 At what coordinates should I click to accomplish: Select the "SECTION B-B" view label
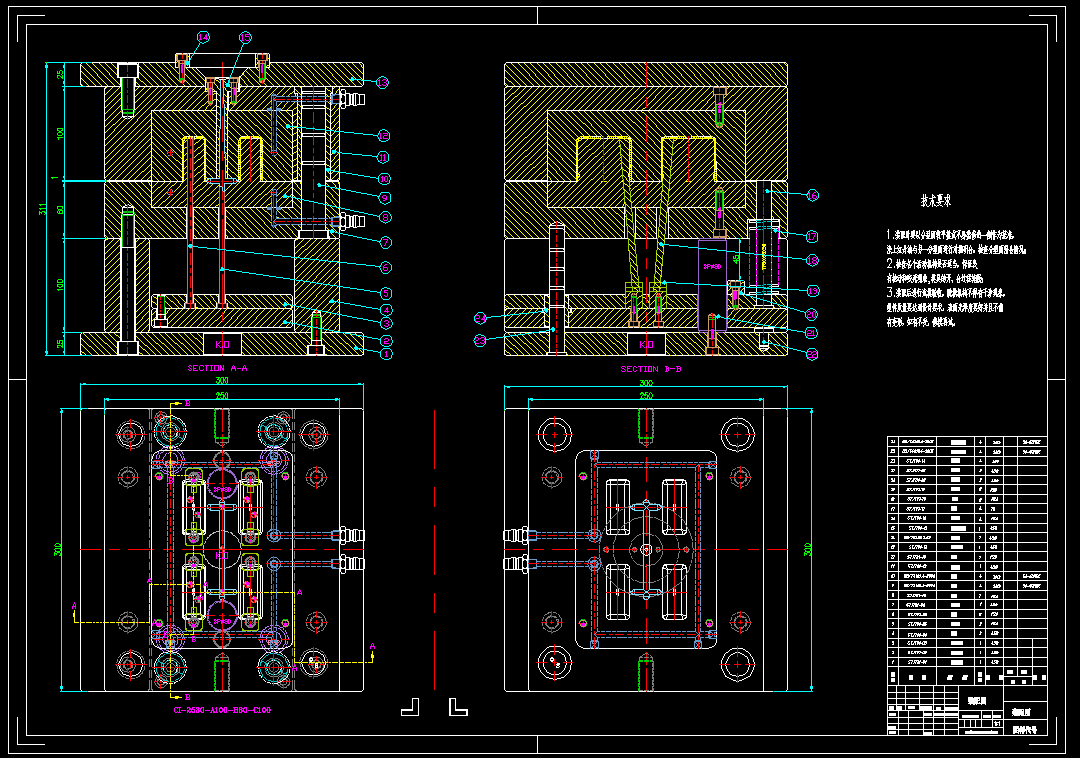(x=651, y=369)
